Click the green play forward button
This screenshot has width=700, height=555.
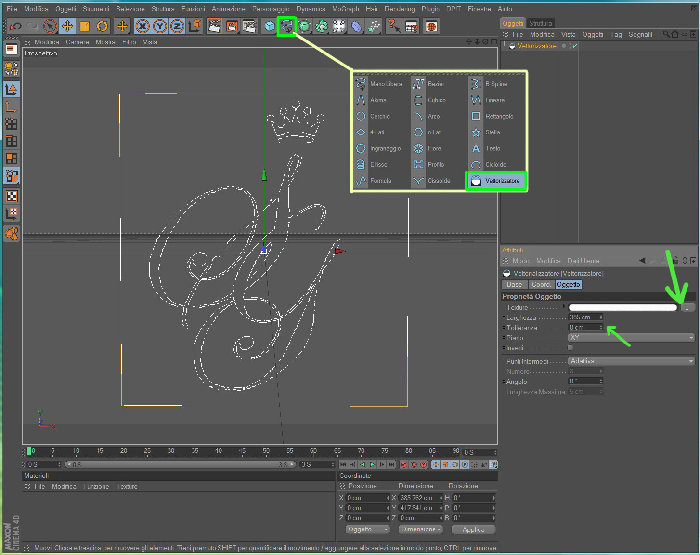tap(372, 464)
